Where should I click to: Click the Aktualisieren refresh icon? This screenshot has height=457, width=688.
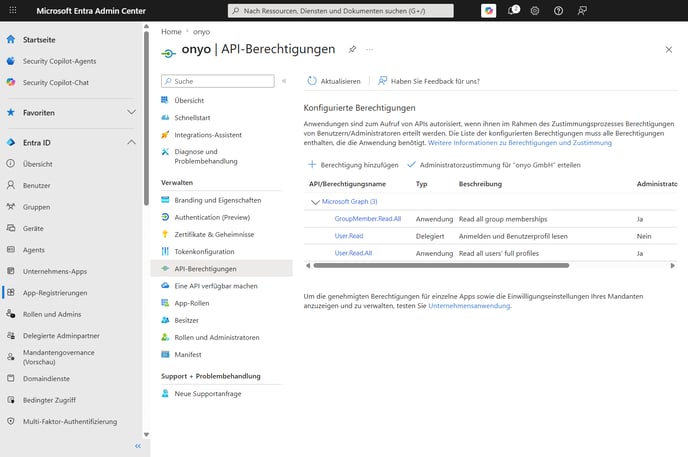[x=312, y=81]
